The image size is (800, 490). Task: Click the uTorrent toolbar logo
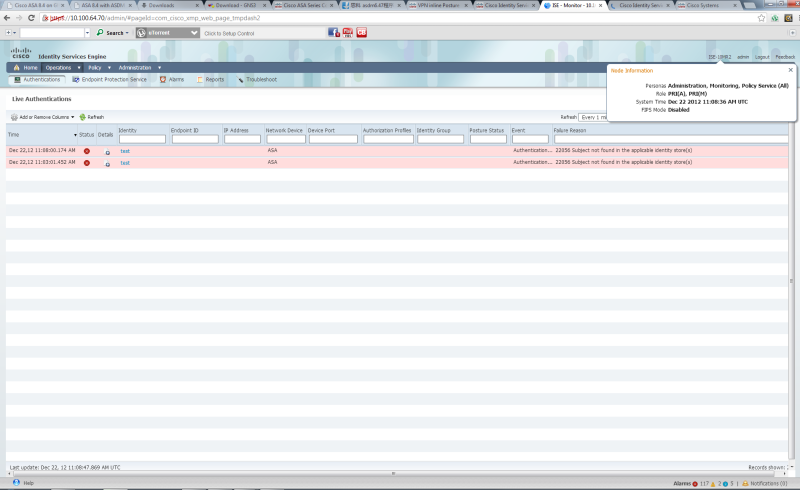point(141,33)
